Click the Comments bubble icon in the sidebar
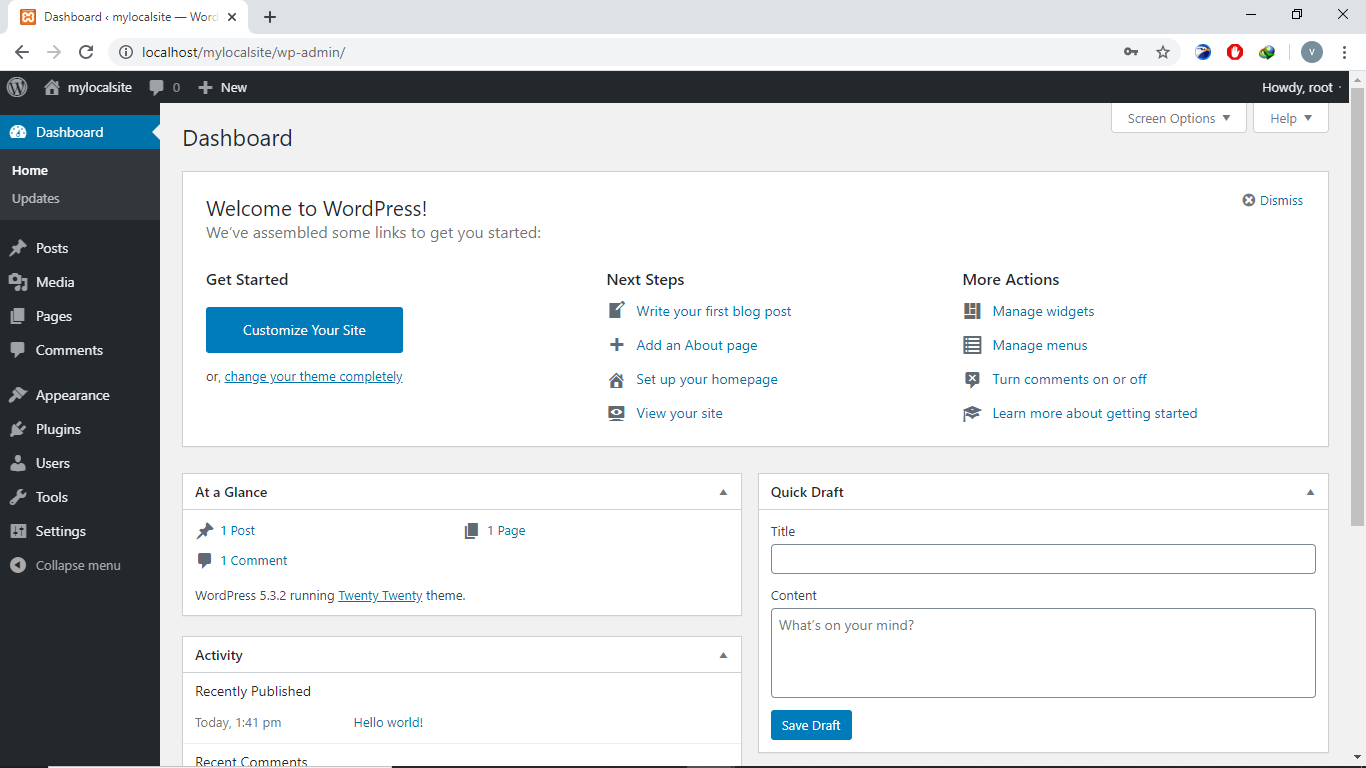1366x768 pixels. [x=18, y=350]
